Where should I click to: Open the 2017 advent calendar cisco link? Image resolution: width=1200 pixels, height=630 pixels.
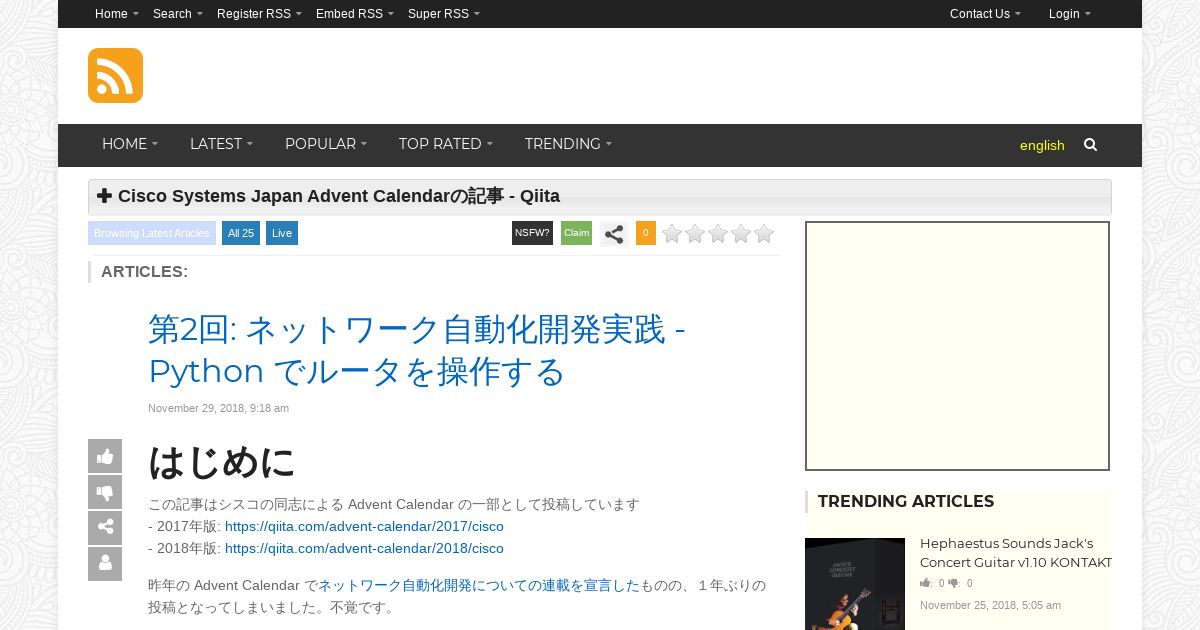[x=364, y=527]
